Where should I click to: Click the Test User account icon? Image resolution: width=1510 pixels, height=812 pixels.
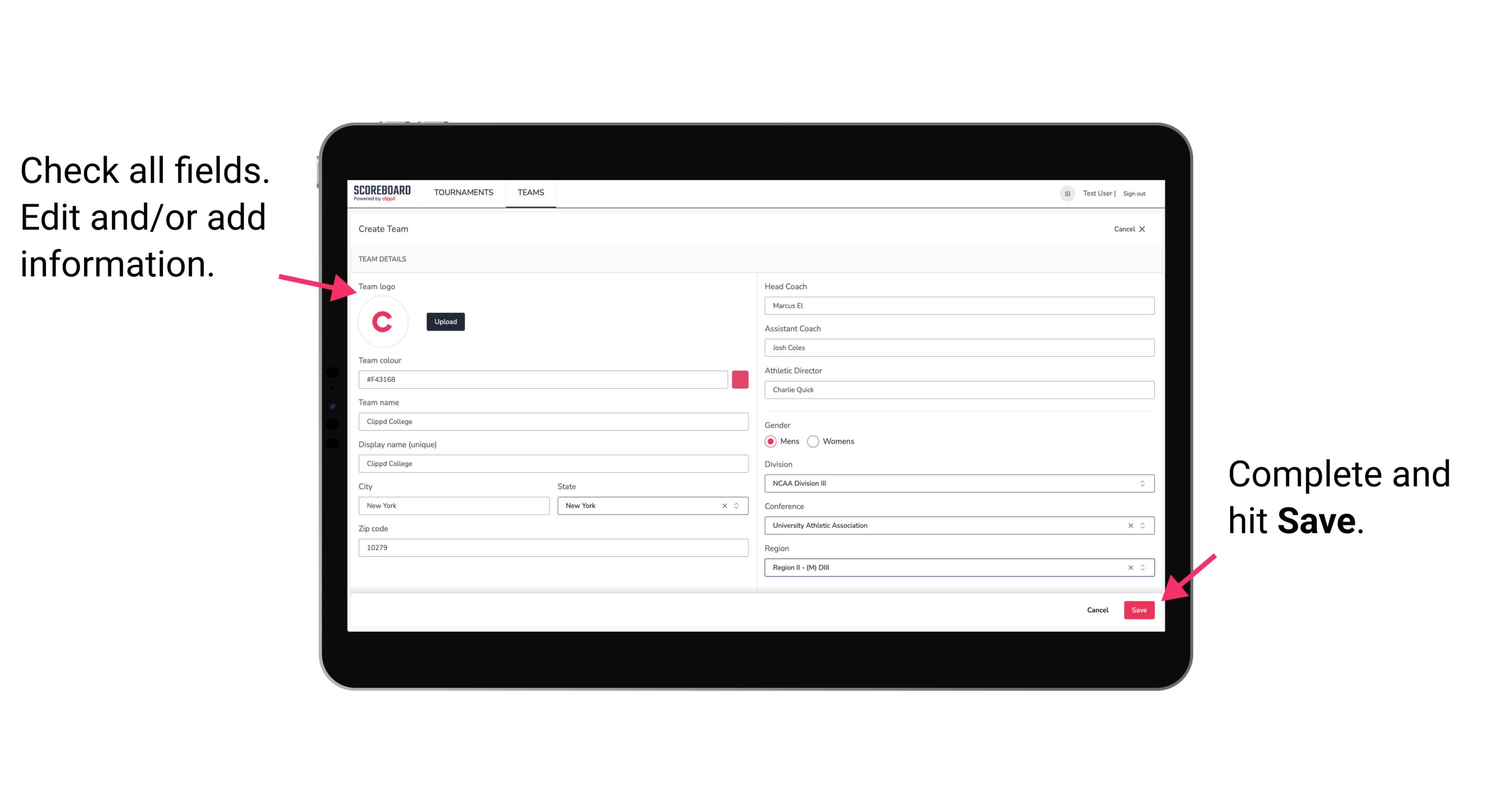click(1063, 192)
